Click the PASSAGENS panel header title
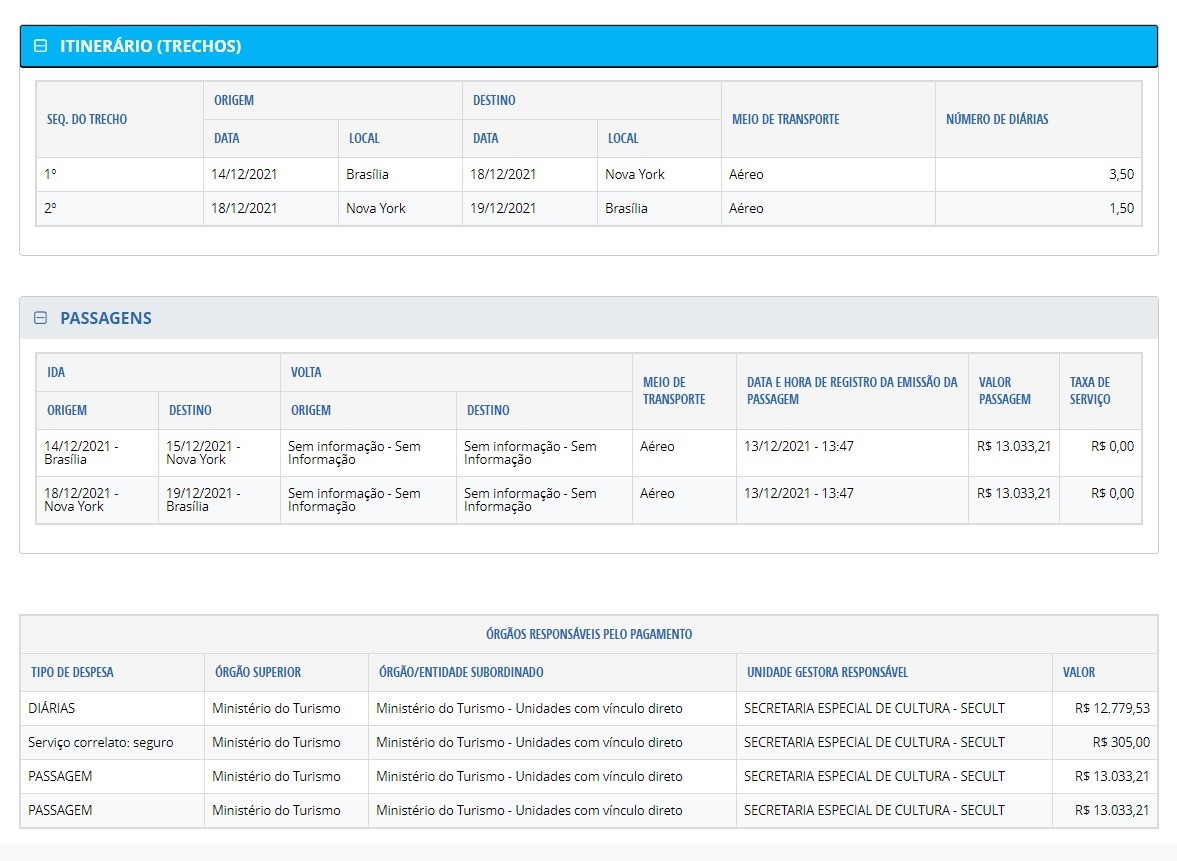Screen dimensions: 1177x861 point(106,318)
